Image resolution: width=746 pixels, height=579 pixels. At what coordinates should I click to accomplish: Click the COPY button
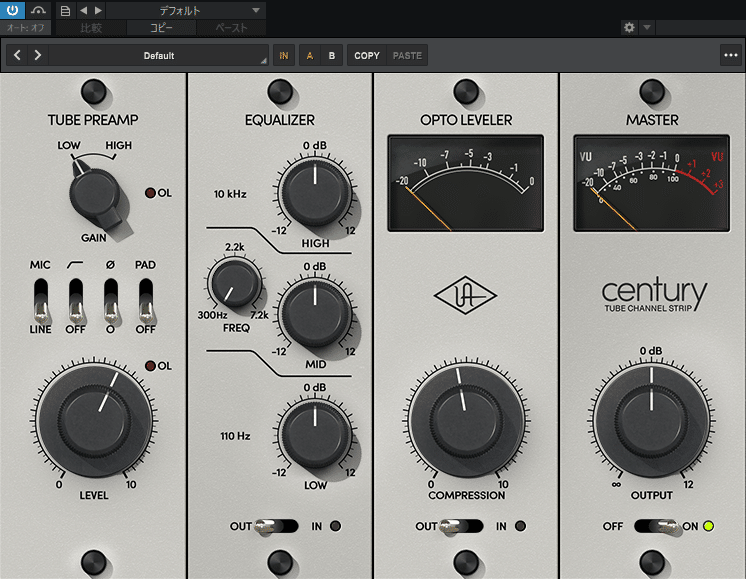(367, 56)
